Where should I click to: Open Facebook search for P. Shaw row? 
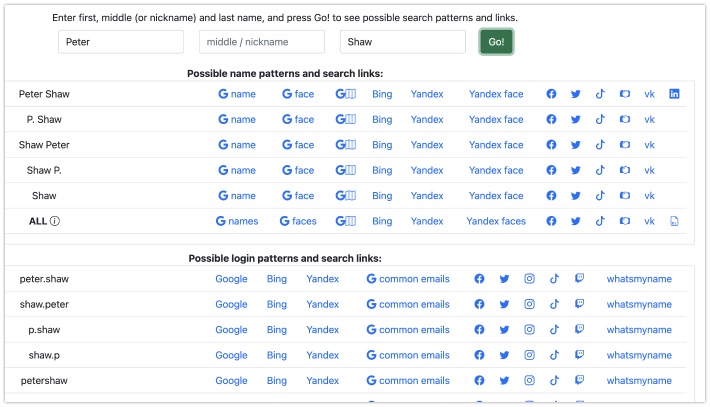[551, 119]
